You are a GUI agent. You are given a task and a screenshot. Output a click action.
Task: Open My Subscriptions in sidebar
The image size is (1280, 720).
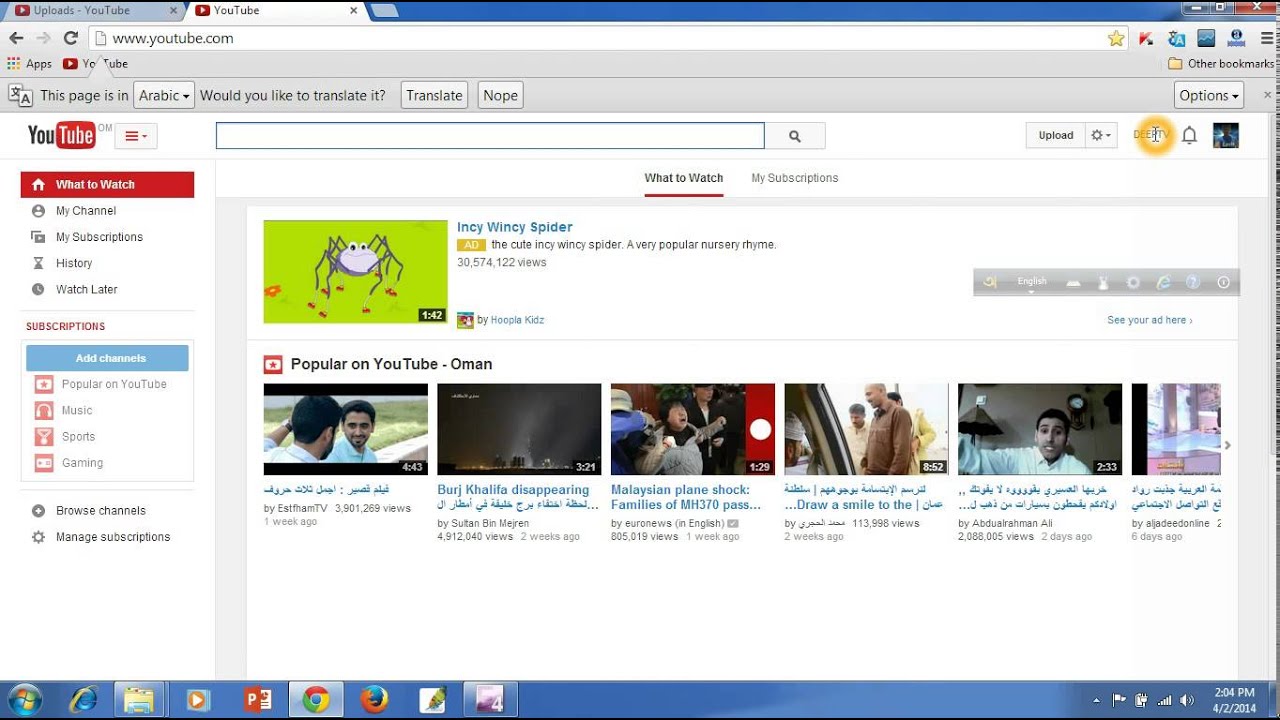(x=99, y=237)
